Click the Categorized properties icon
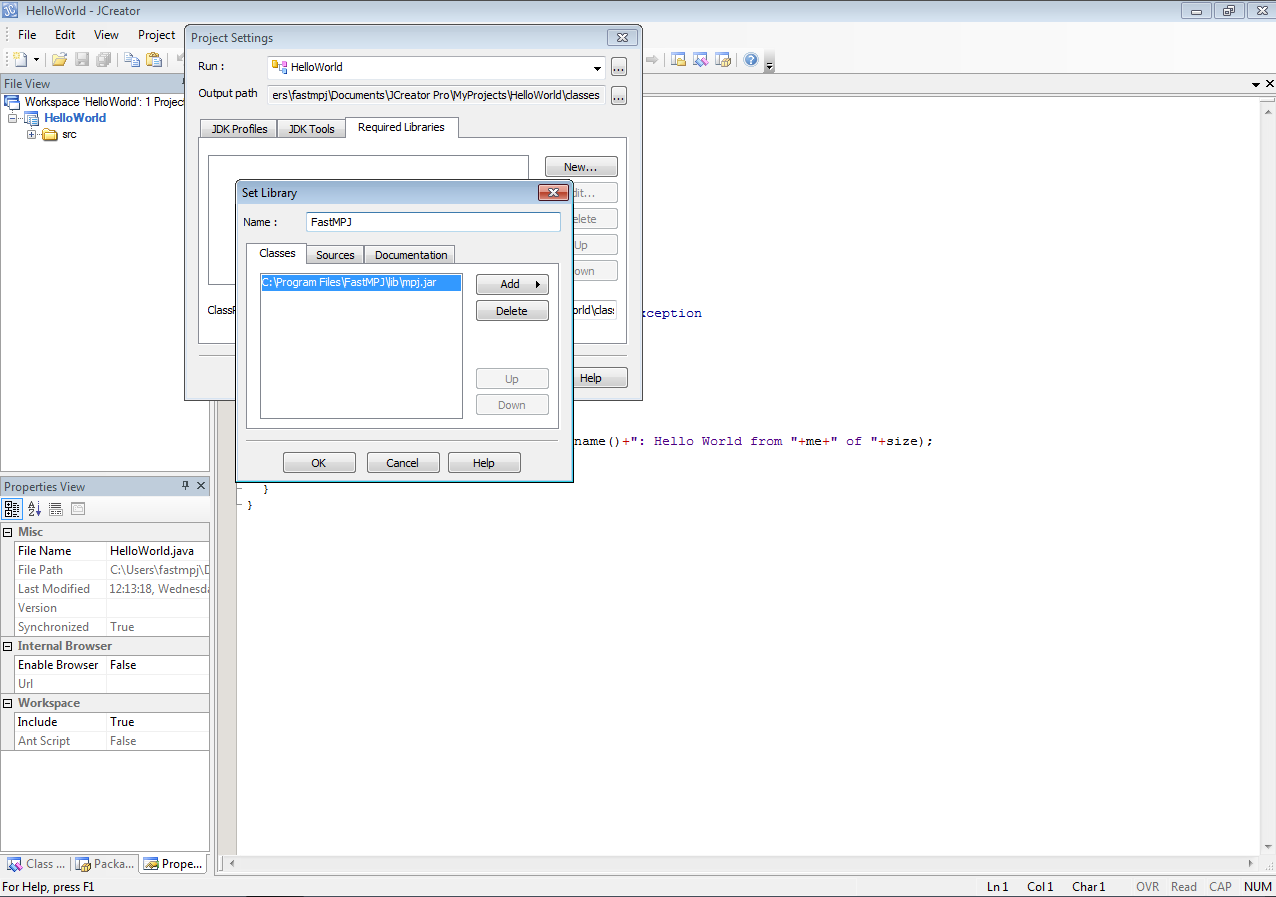1276x897 pixels. [x=12, y=509]
